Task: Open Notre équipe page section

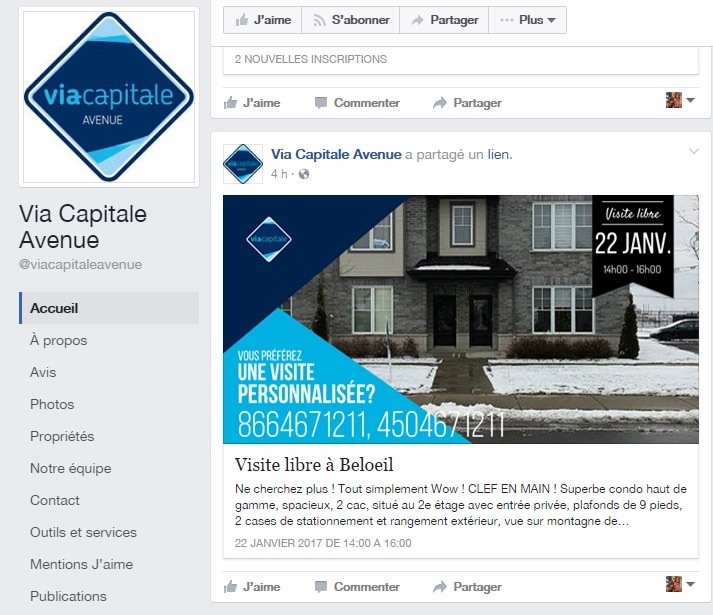Action: pyautogui.click(x=70, y=468)
